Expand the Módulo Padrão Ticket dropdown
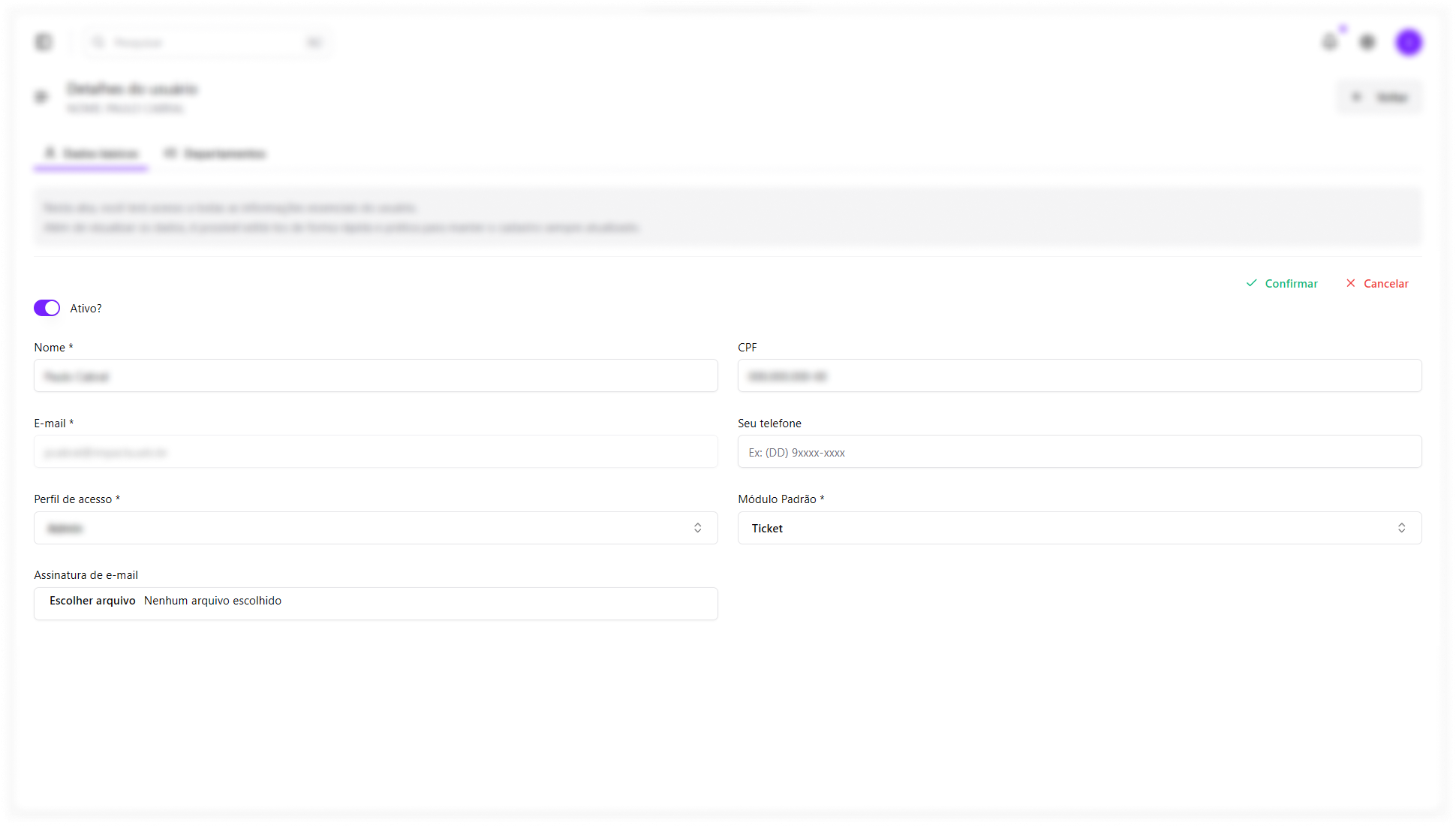The image size is (1456, 826). pyautogui.click(x=1079, y=528)
